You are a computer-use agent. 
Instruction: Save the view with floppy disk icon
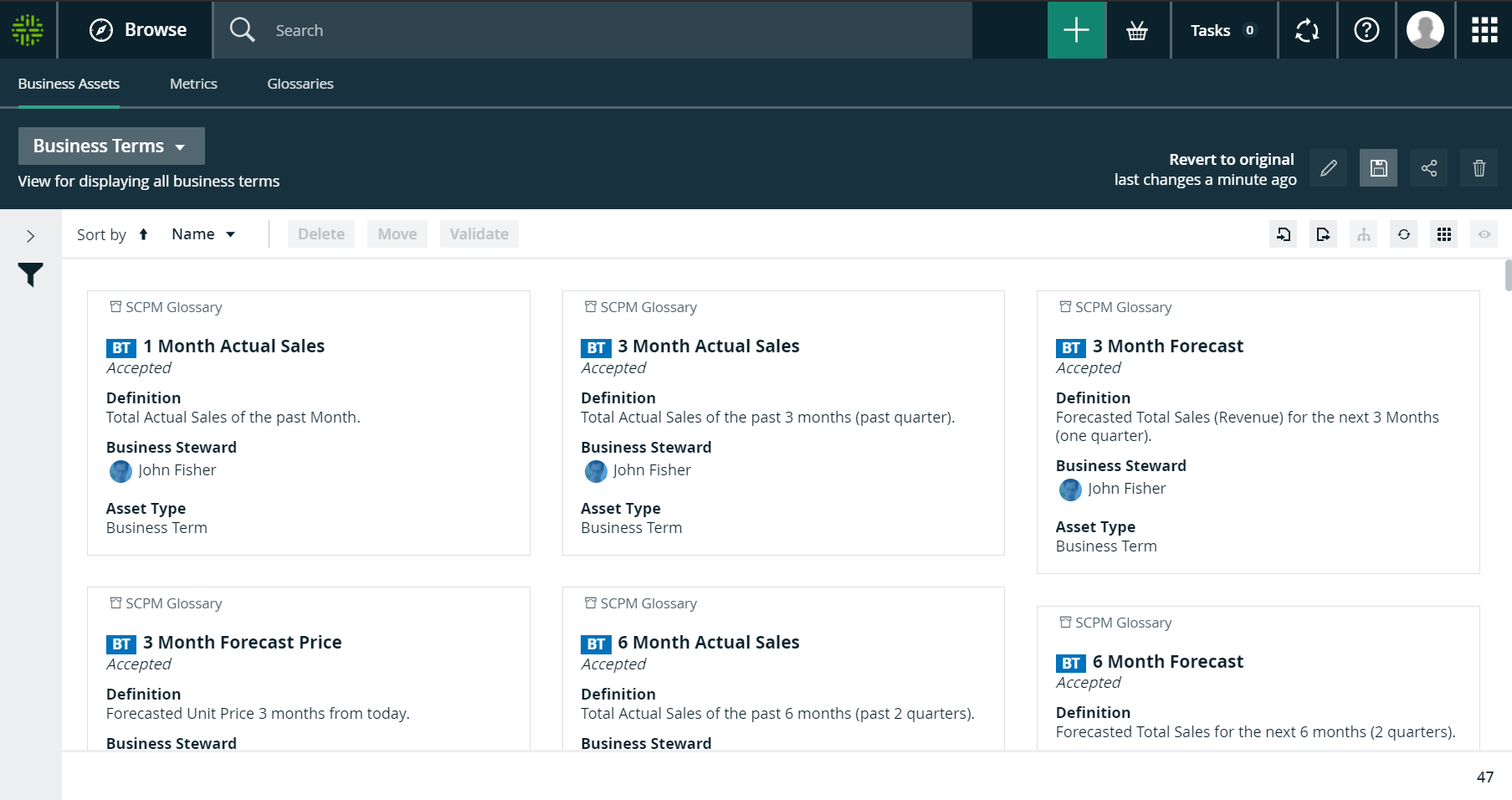(1378, 168)
